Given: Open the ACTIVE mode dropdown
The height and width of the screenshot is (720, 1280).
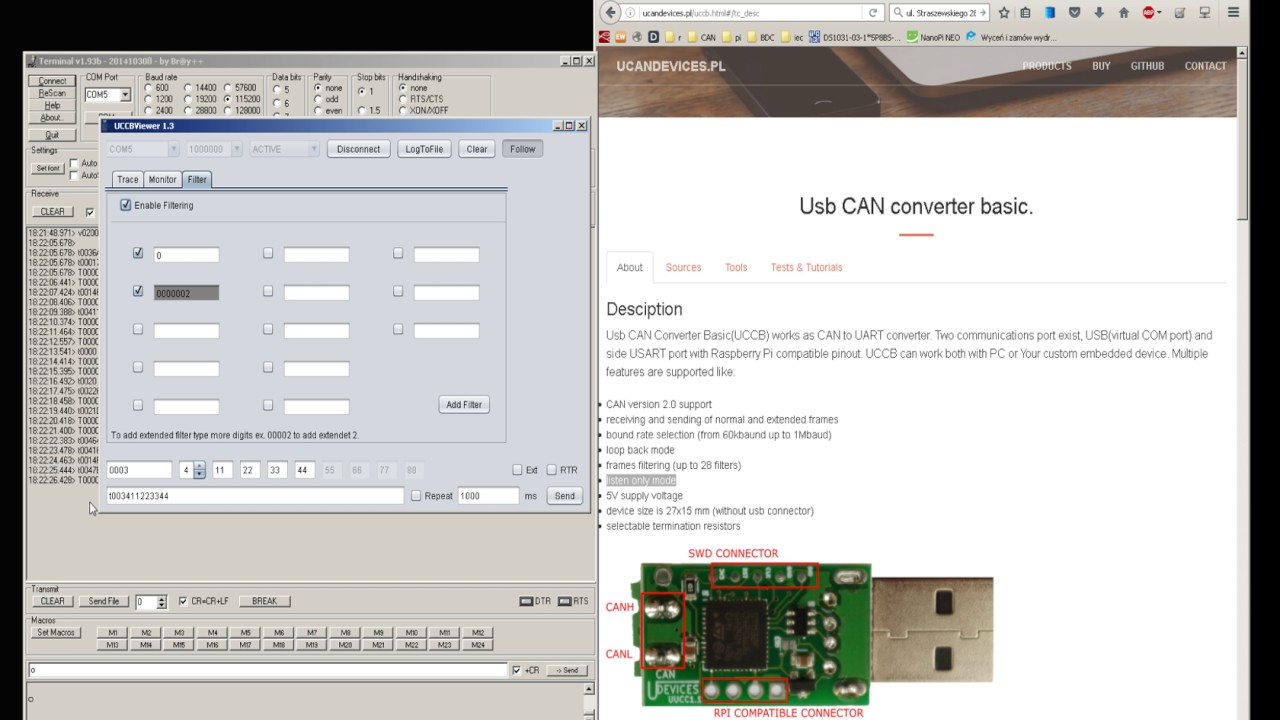Looking at the screenshot, I should click(x=312, y=149).
